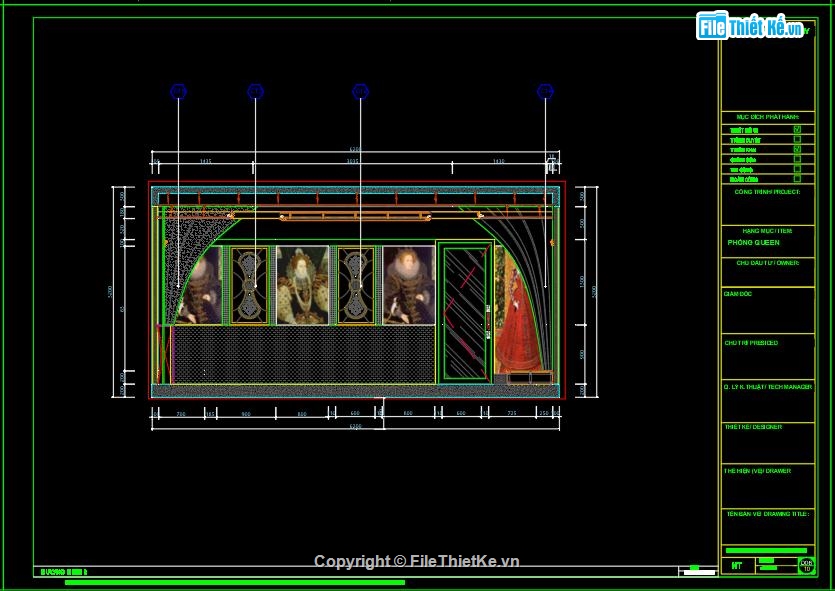Click the 'CHỦ TRÌ/ PRESIDED' label
The image size is (835, 591).
point(751,343)
